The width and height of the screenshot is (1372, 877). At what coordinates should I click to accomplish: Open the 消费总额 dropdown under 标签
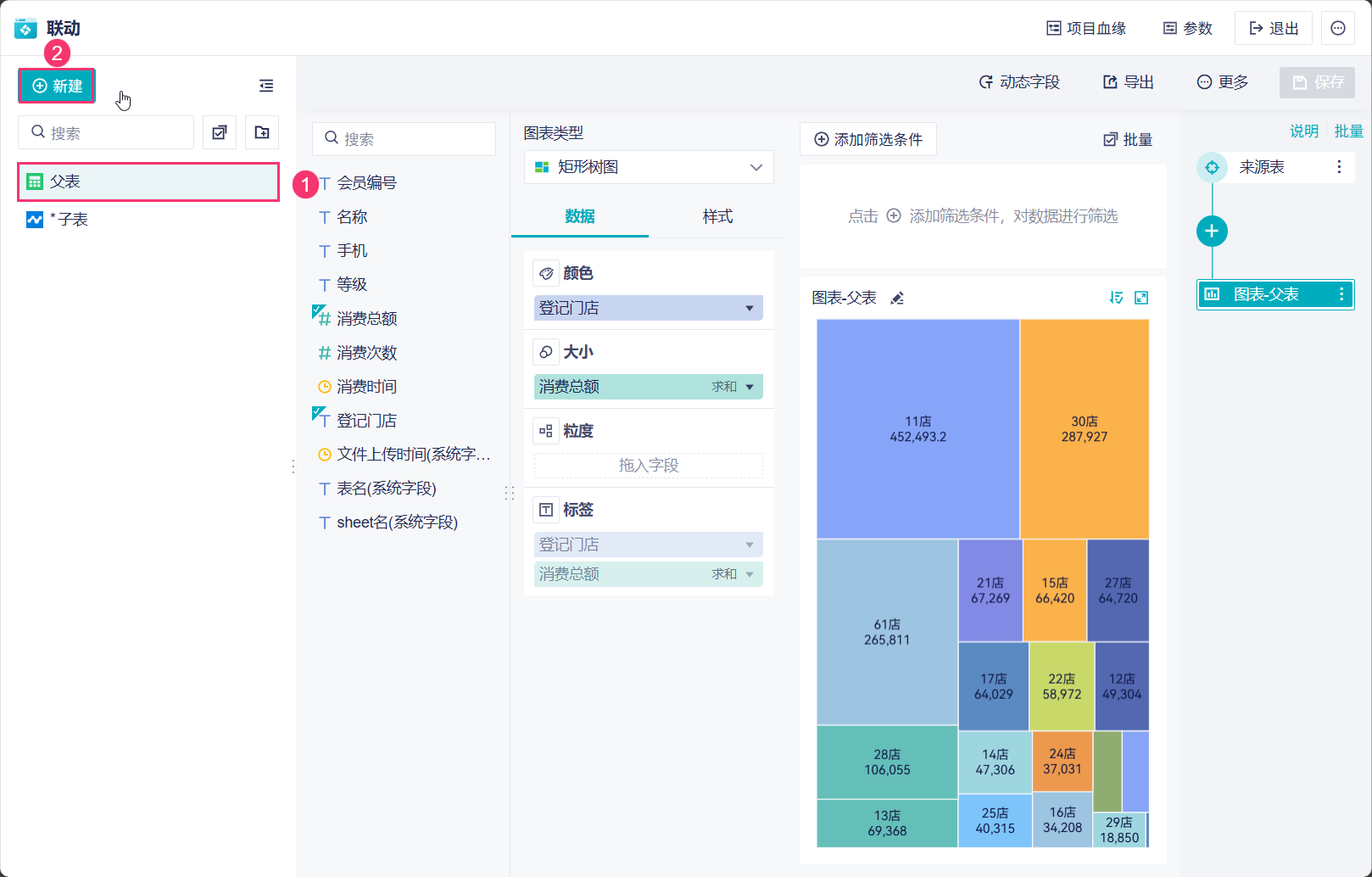[649, 574]
